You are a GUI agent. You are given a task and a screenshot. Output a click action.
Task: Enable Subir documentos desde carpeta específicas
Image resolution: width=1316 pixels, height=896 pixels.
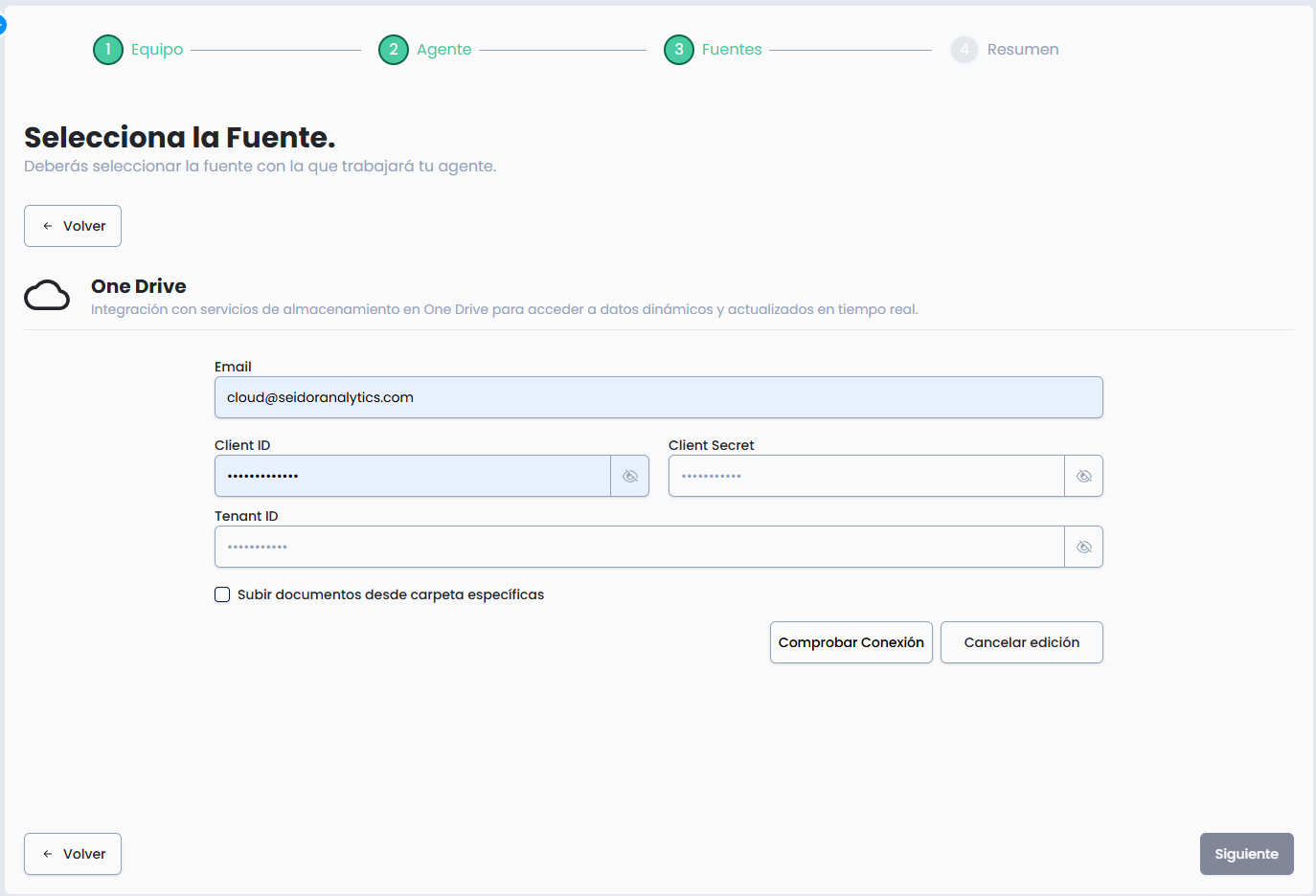pyautogui.click(x=222, y=594)
